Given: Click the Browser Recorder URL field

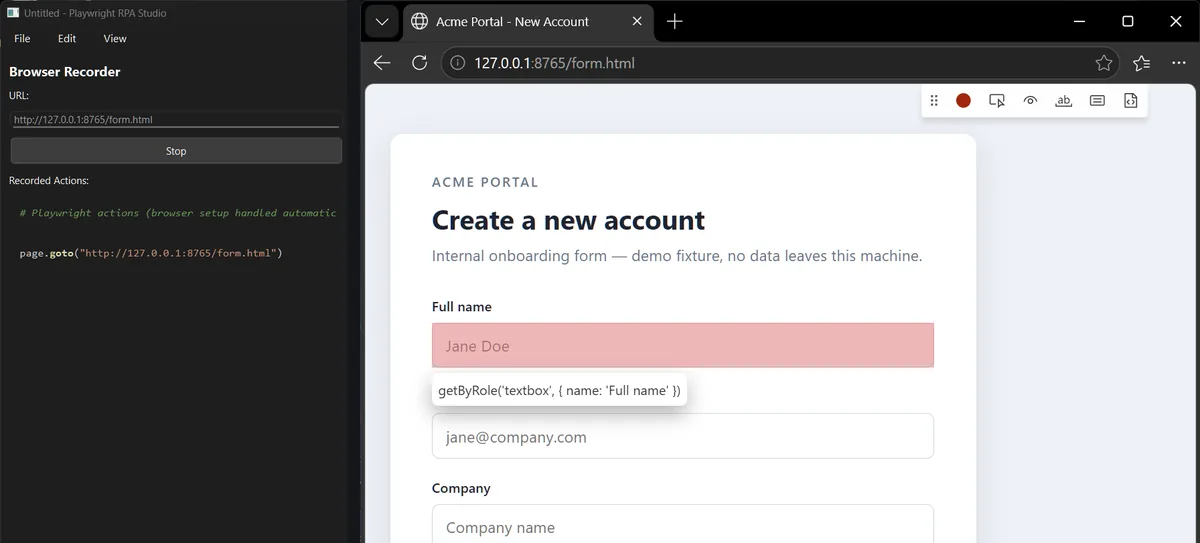Looking at the screenshot, I should point(176,119).
